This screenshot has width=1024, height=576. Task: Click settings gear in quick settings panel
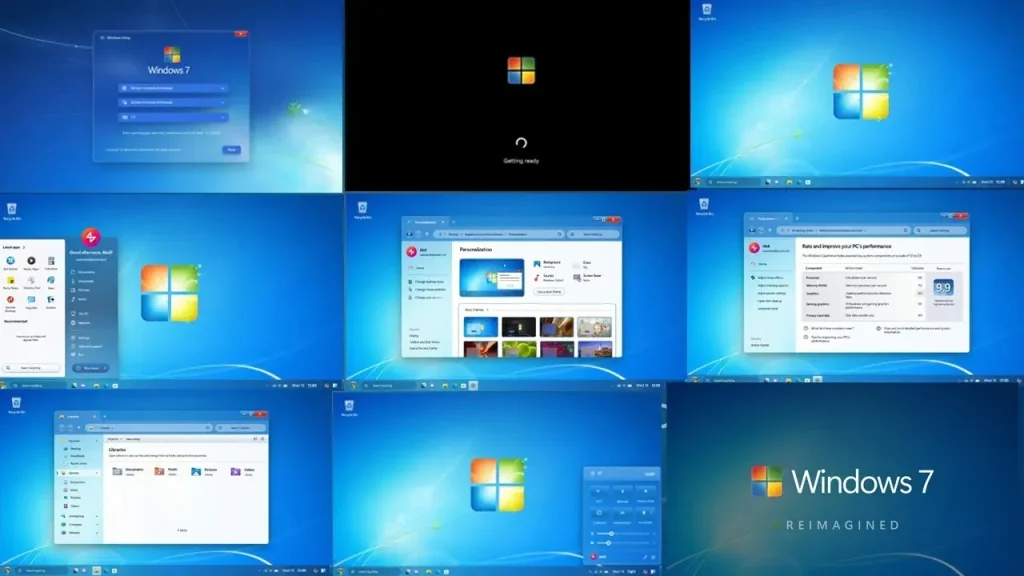[x=653, y=557]
